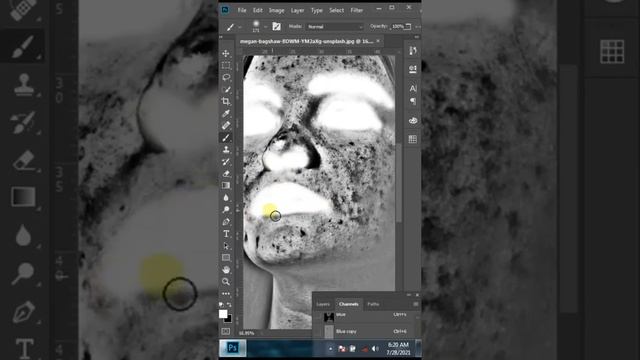Select the Clone Stamp tool
Image resolution: width=640 pixels, height=360 pixels.
pos(226,149)
